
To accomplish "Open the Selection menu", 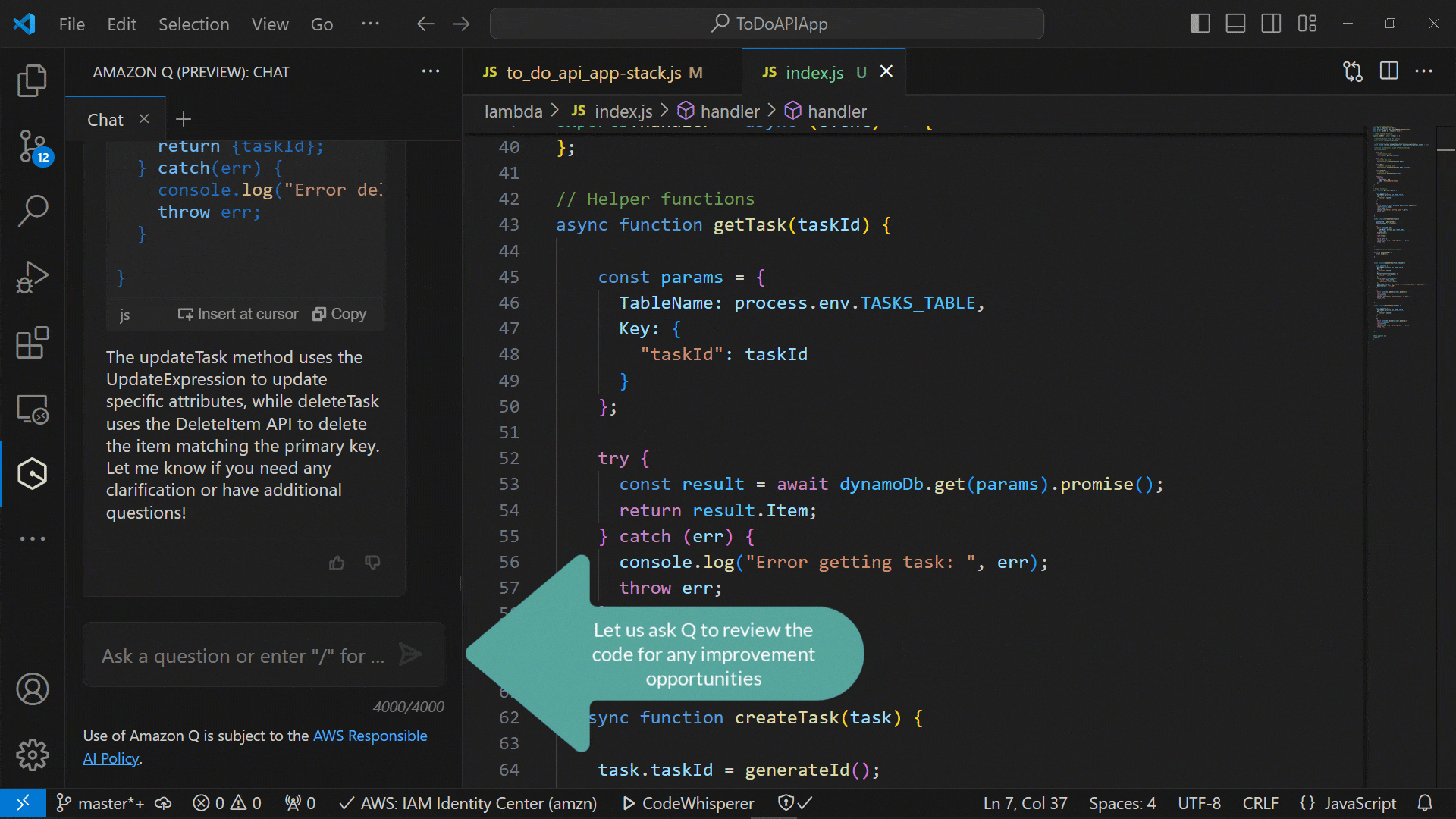I will (x=193, y=24).
